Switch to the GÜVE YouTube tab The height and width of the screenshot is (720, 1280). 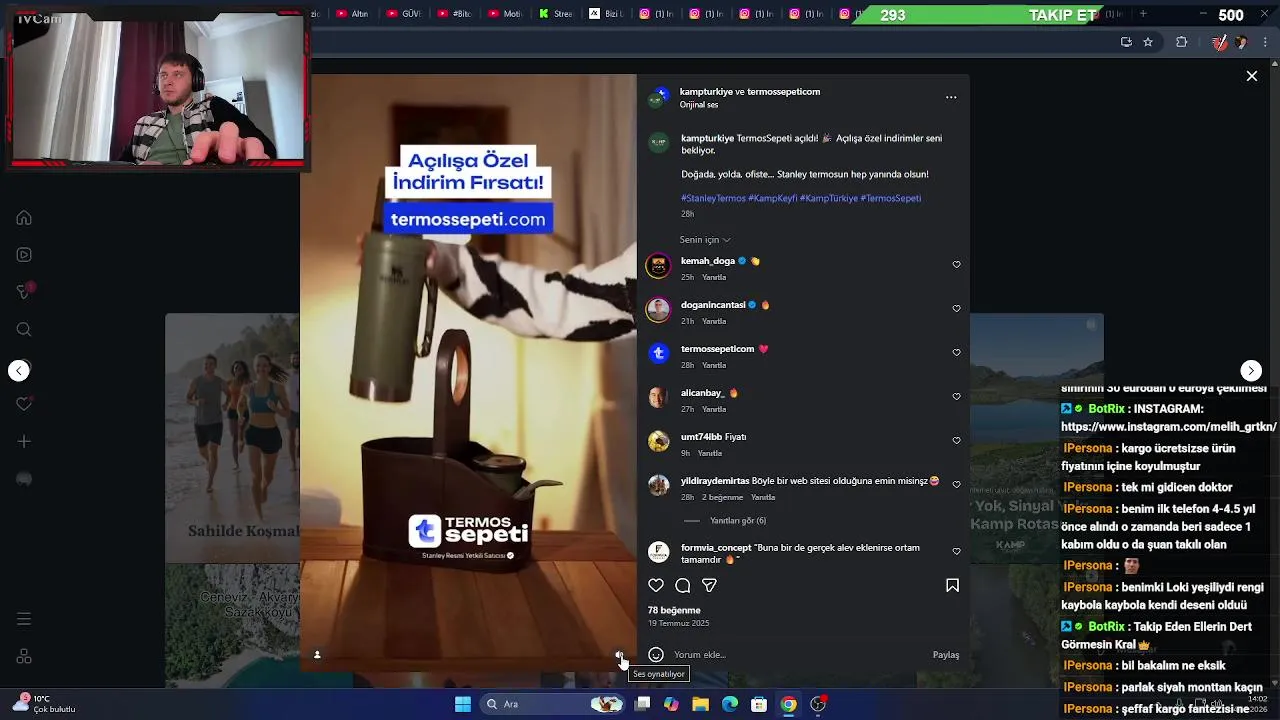point(402,14)
